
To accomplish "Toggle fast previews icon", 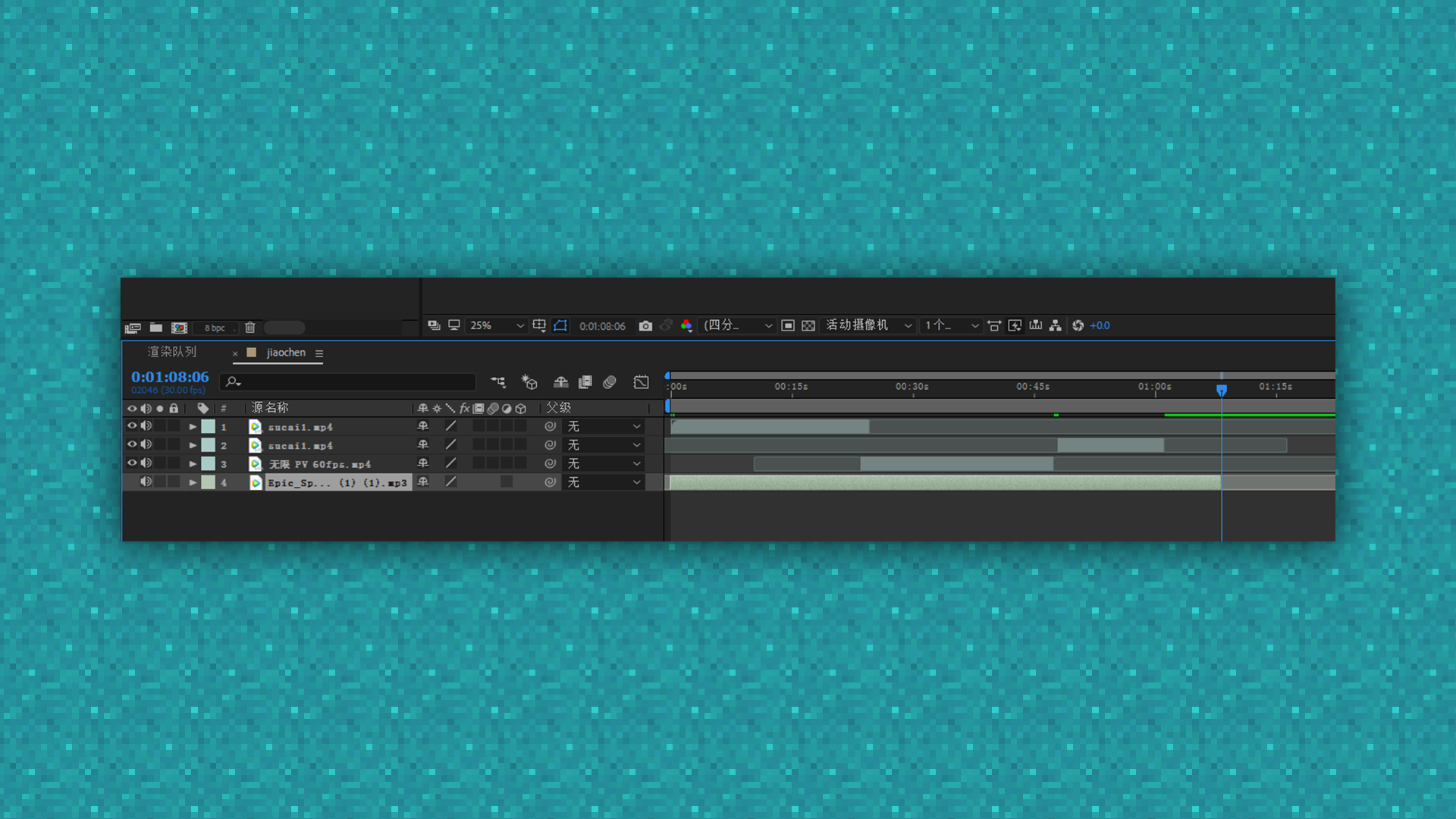I will point(1015,325).
